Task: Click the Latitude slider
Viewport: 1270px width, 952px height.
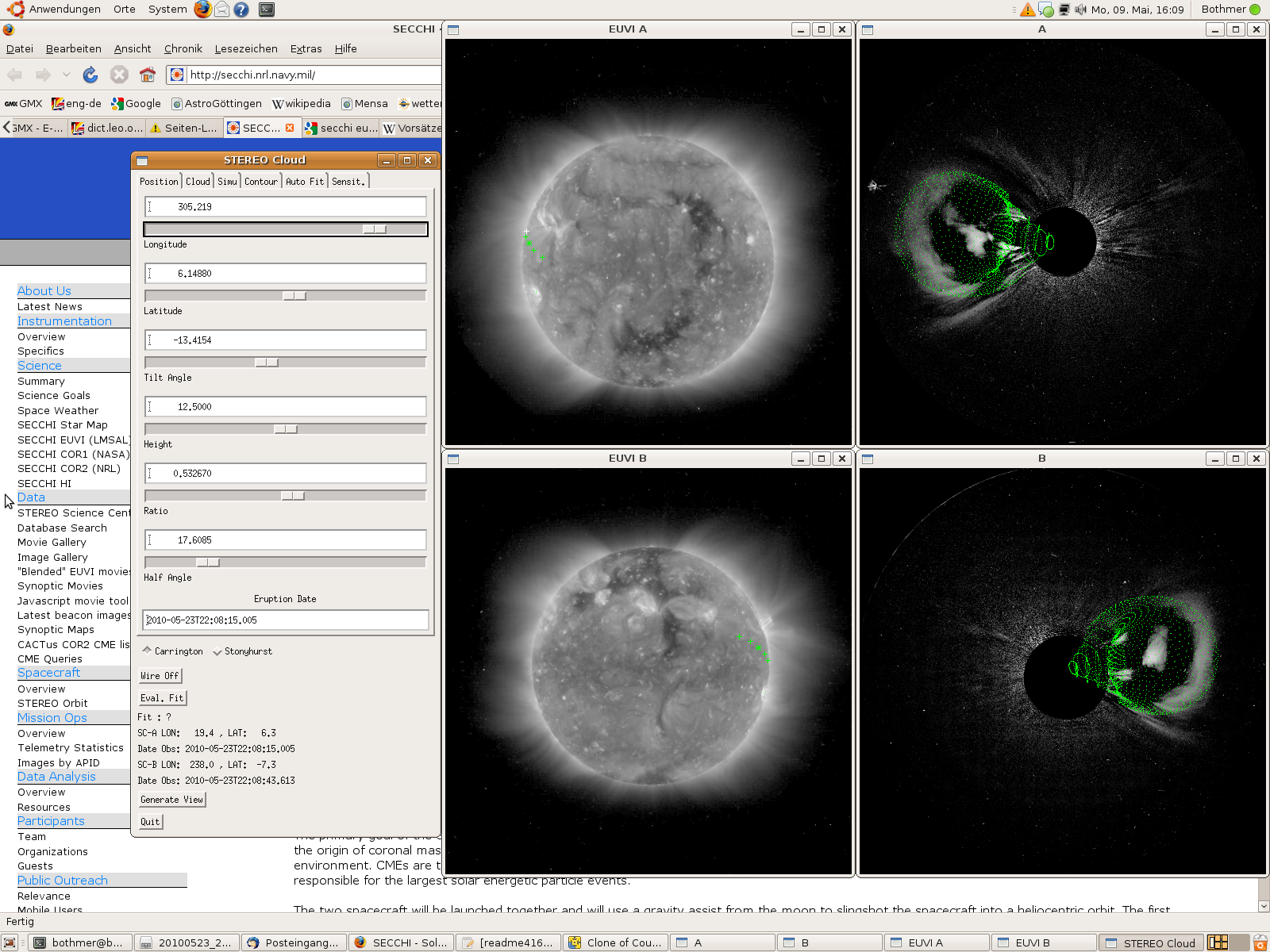Action: click(x=286, y=296)
